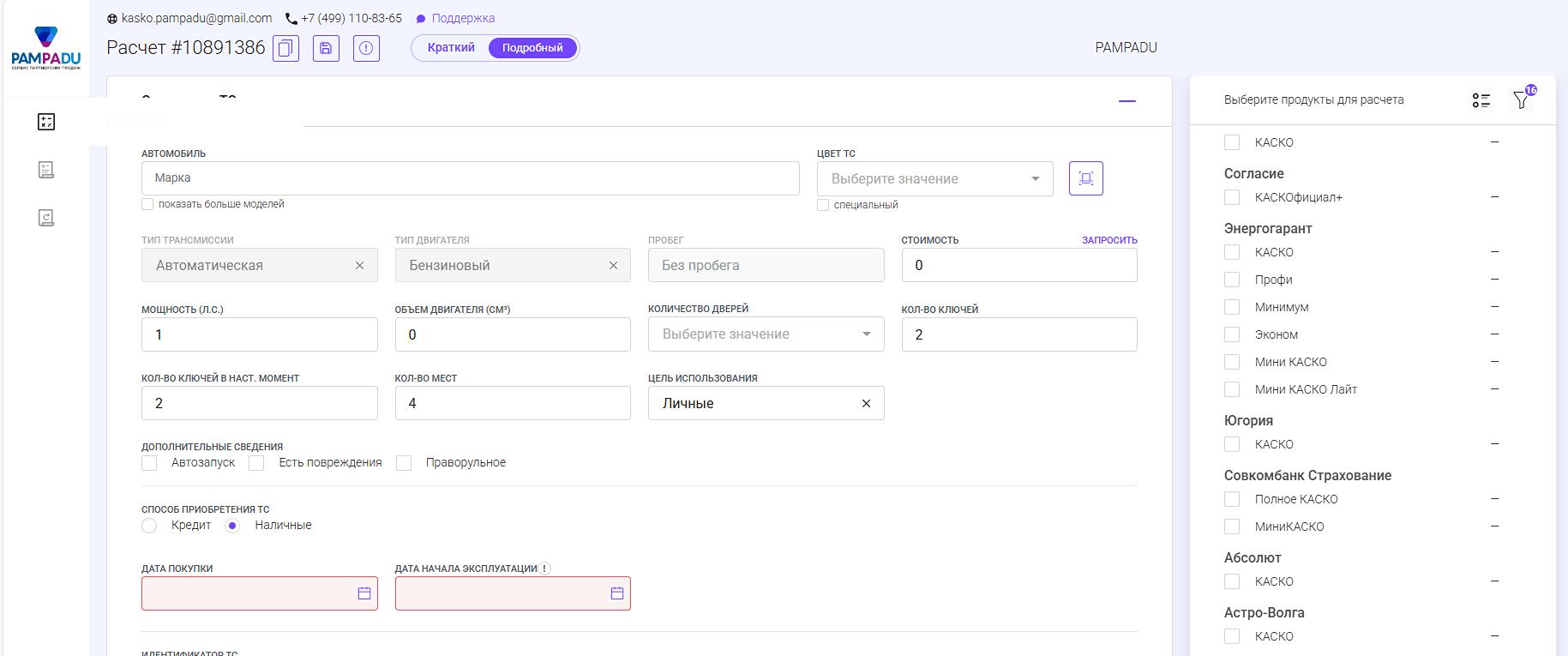1568x656 pixels.
Task: Enable the Автозапуск checkbox
Action: click(150, 463)
